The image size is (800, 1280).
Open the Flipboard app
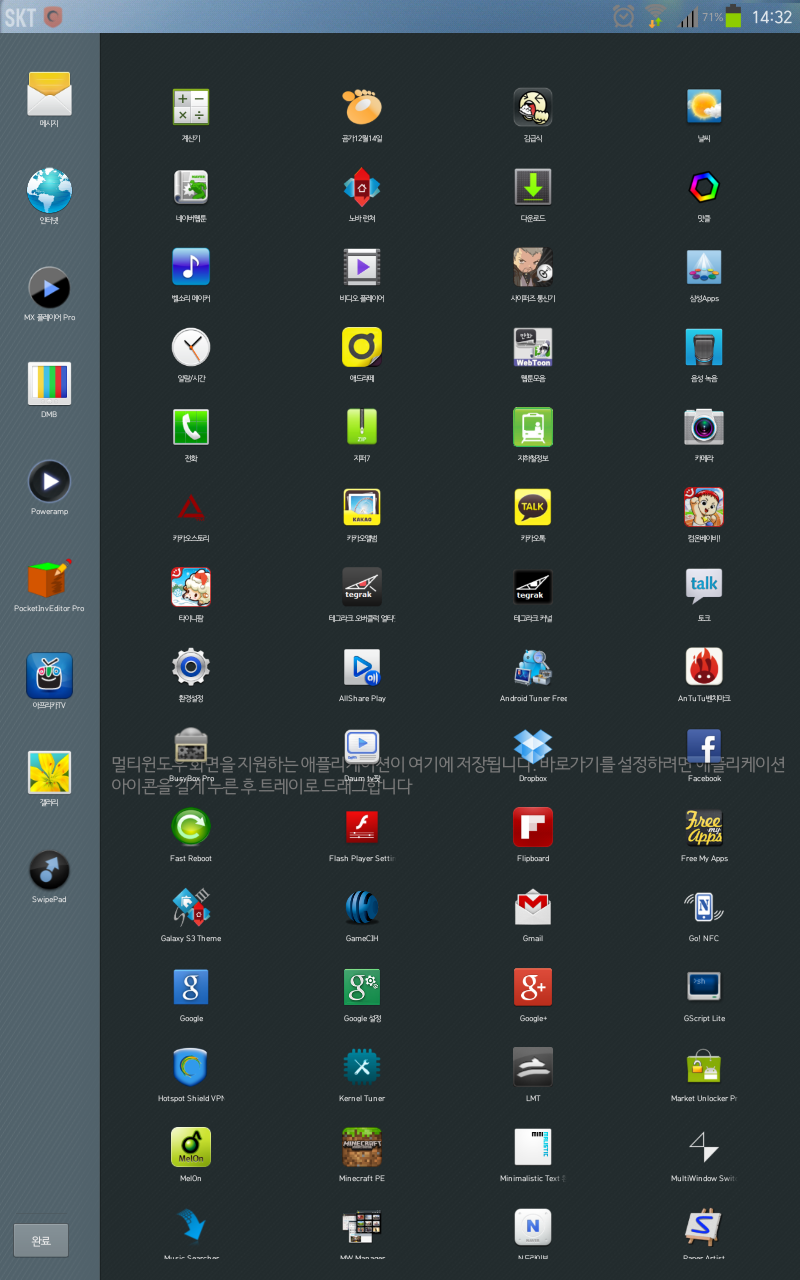click(x=533, y=827)
